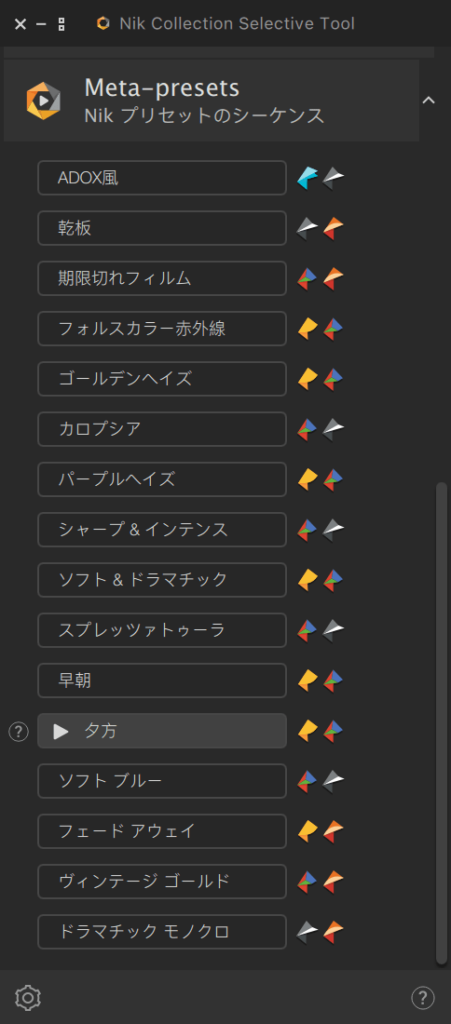451x1024 pixels.
Task: Select the ソフト & ドラマチック preset
Action: point(162,580)
